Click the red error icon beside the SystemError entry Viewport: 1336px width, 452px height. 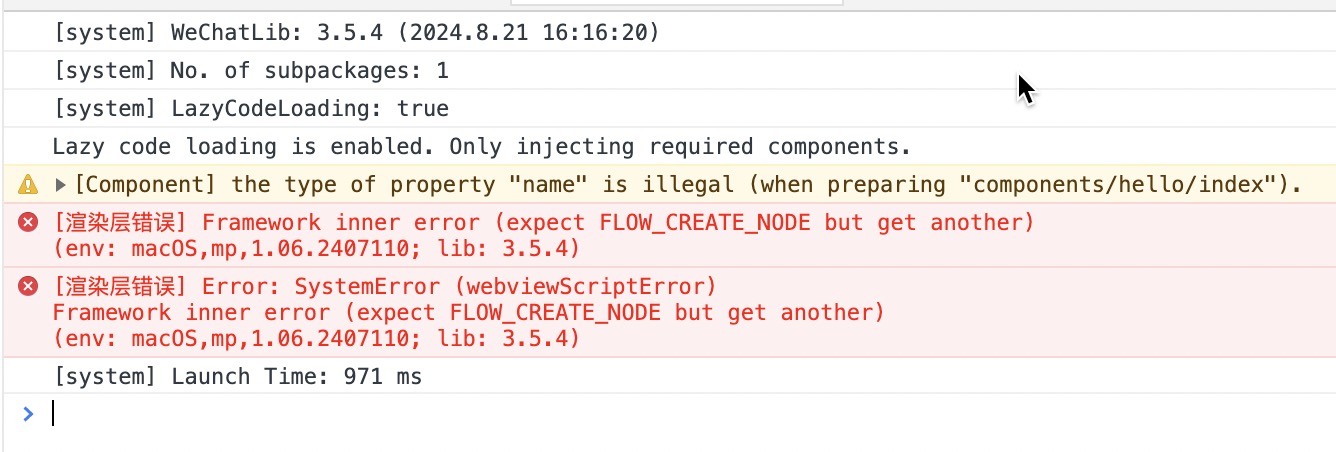pos(28,287)
